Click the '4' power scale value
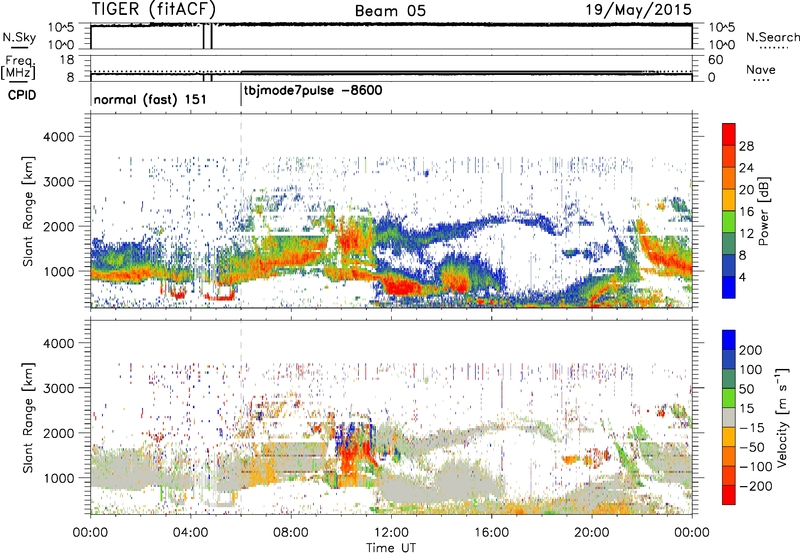The width and height of the screenshot is (800, 554). [x=742, y=277]
